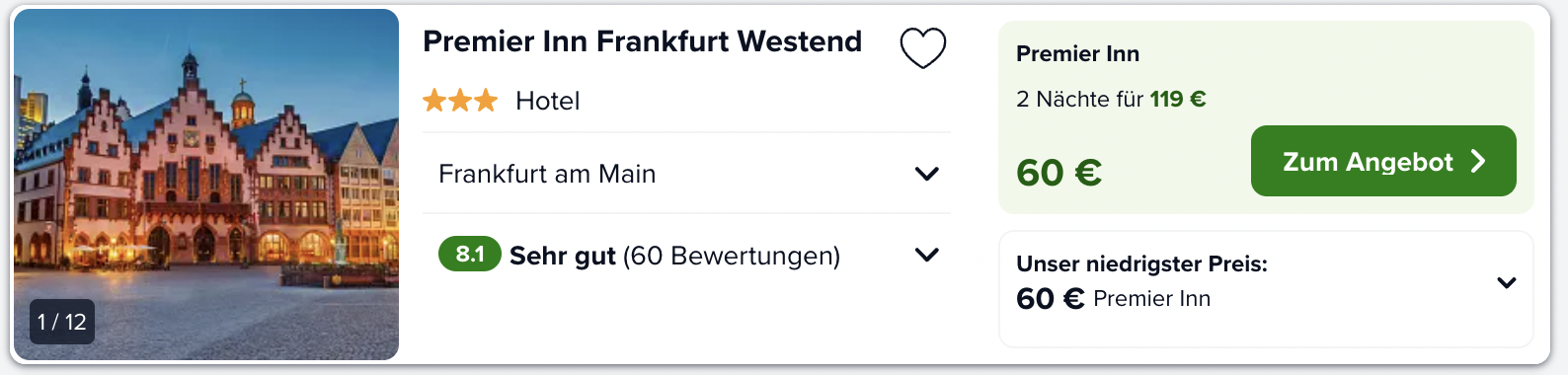Screen dimensions: 1568x375
Task: Select the Premier Inn provider name in deal box
Action: (x=1077, y=53)
